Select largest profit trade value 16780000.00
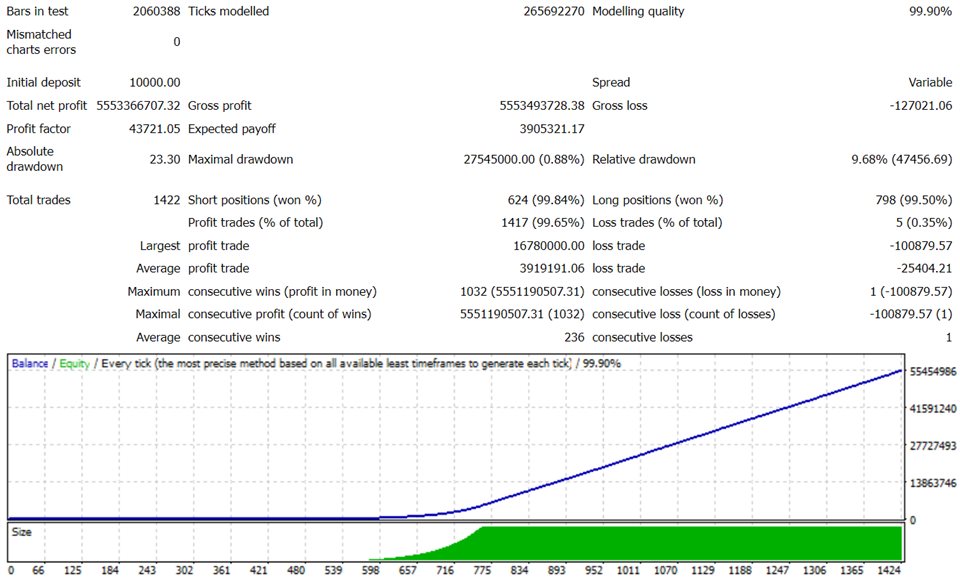This screenshot has height=581, width=960. [549, 246]
